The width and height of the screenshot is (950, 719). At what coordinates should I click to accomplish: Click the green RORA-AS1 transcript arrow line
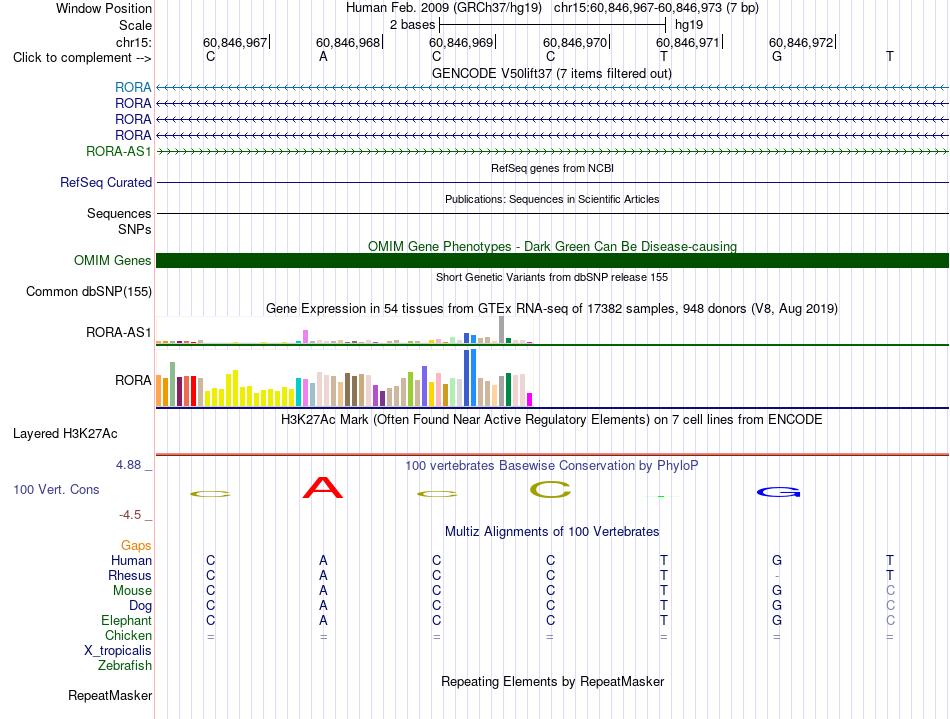click(x=552, y=151)
